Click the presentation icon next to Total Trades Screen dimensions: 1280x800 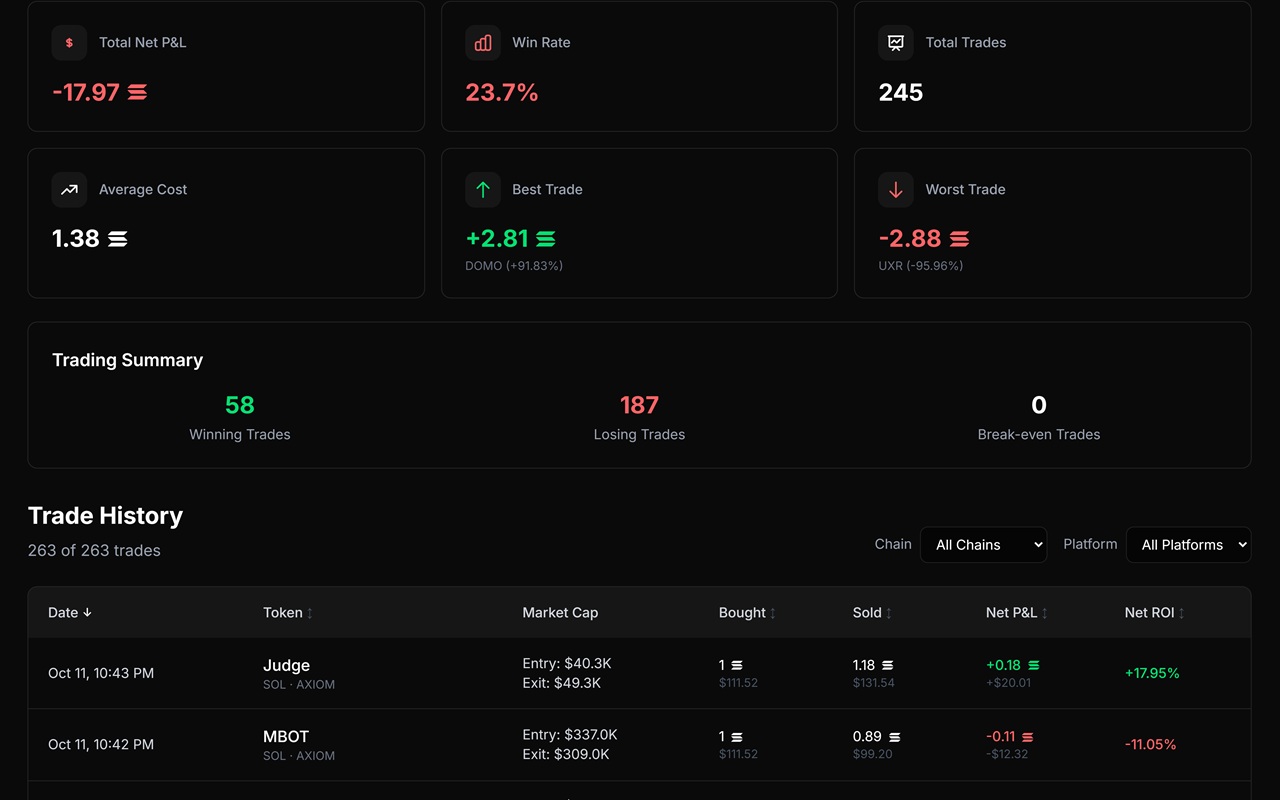point(896,43)
